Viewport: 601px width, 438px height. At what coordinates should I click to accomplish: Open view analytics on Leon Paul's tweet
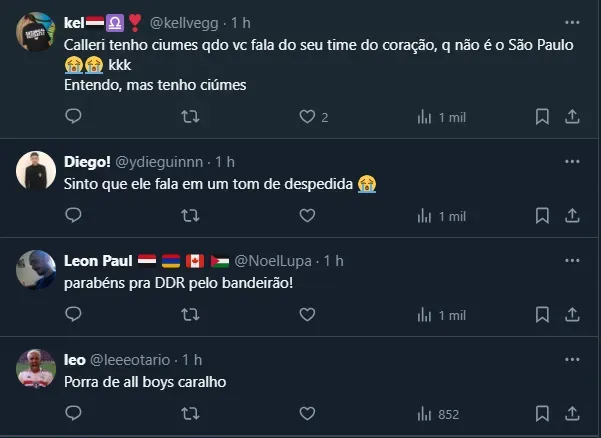click(440, 314)
